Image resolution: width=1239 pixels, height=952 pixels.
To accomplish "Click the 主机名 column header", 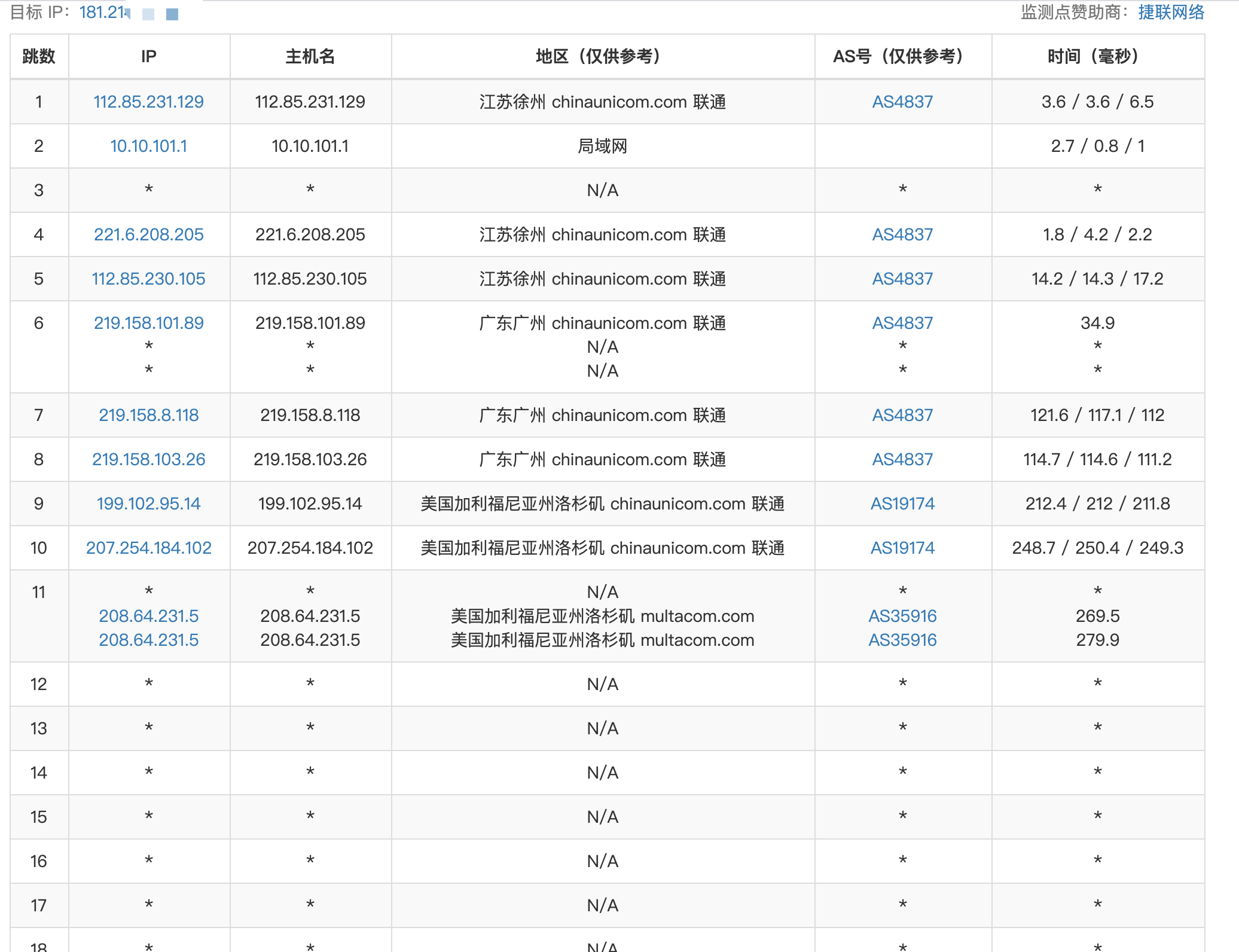I will coord(310,56).
